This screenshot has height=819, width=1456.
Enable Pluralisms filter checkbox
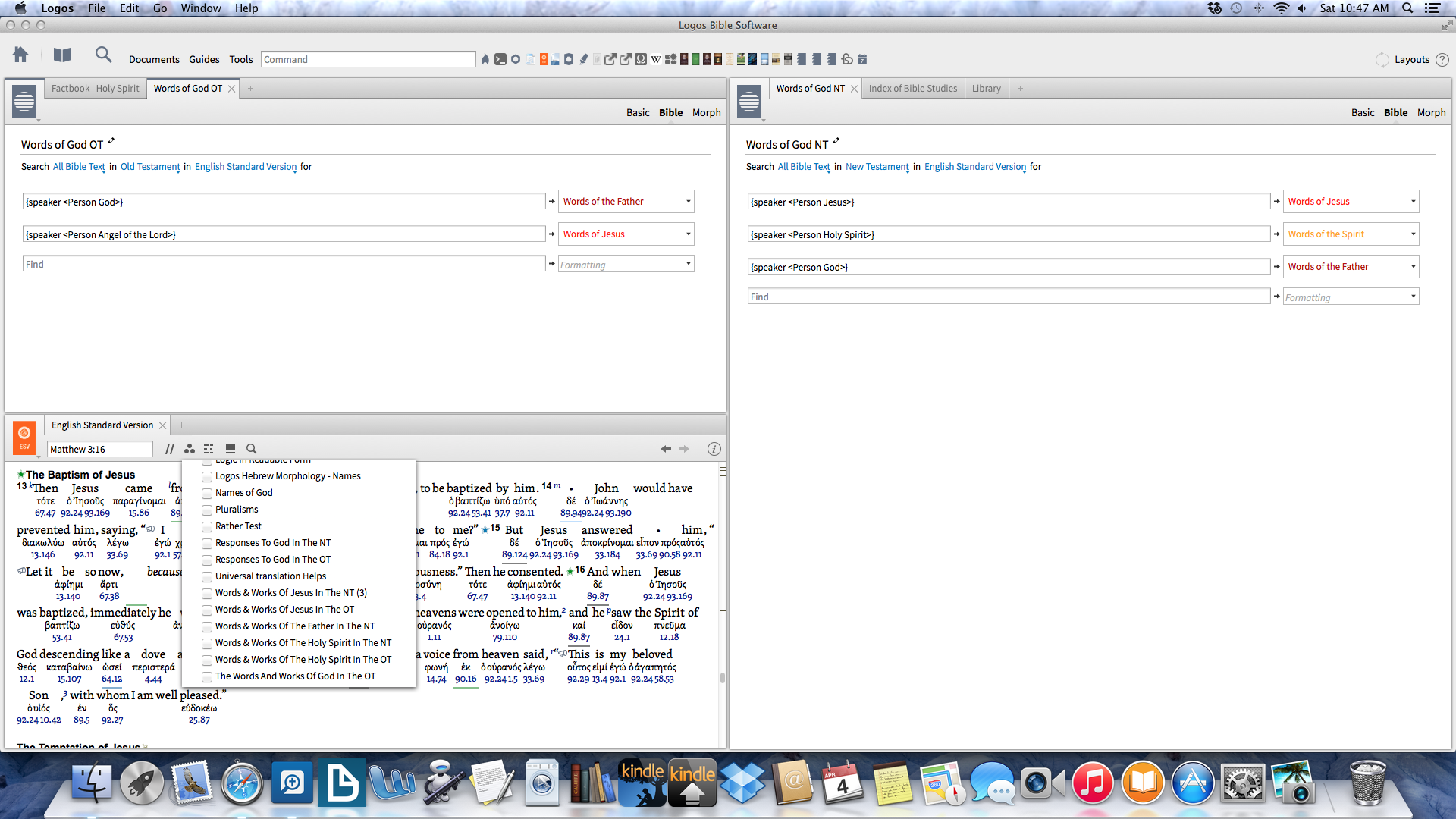(207, 510)
